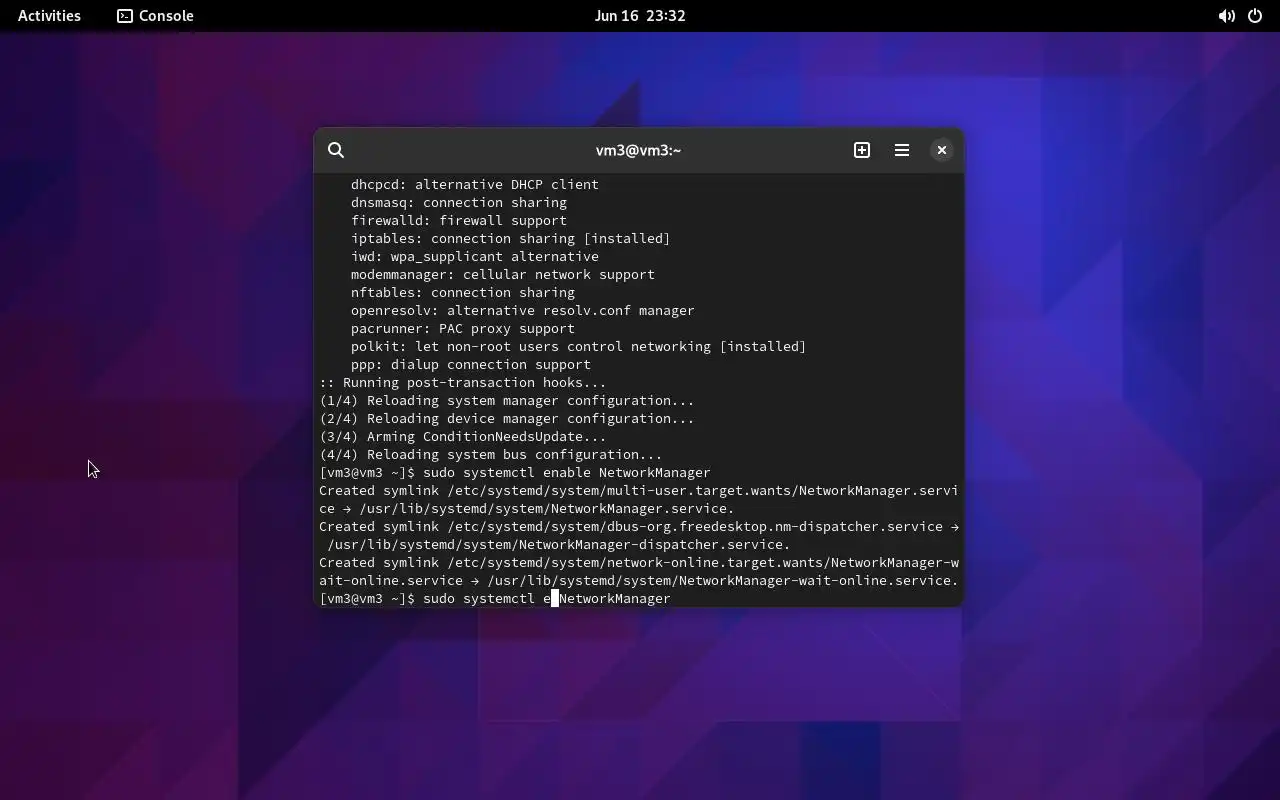The height and width of the screenshot is (800, 1280).
Task: Click 'iptables: connection sharing [installed]' line
Action: [x=510, y=238]
